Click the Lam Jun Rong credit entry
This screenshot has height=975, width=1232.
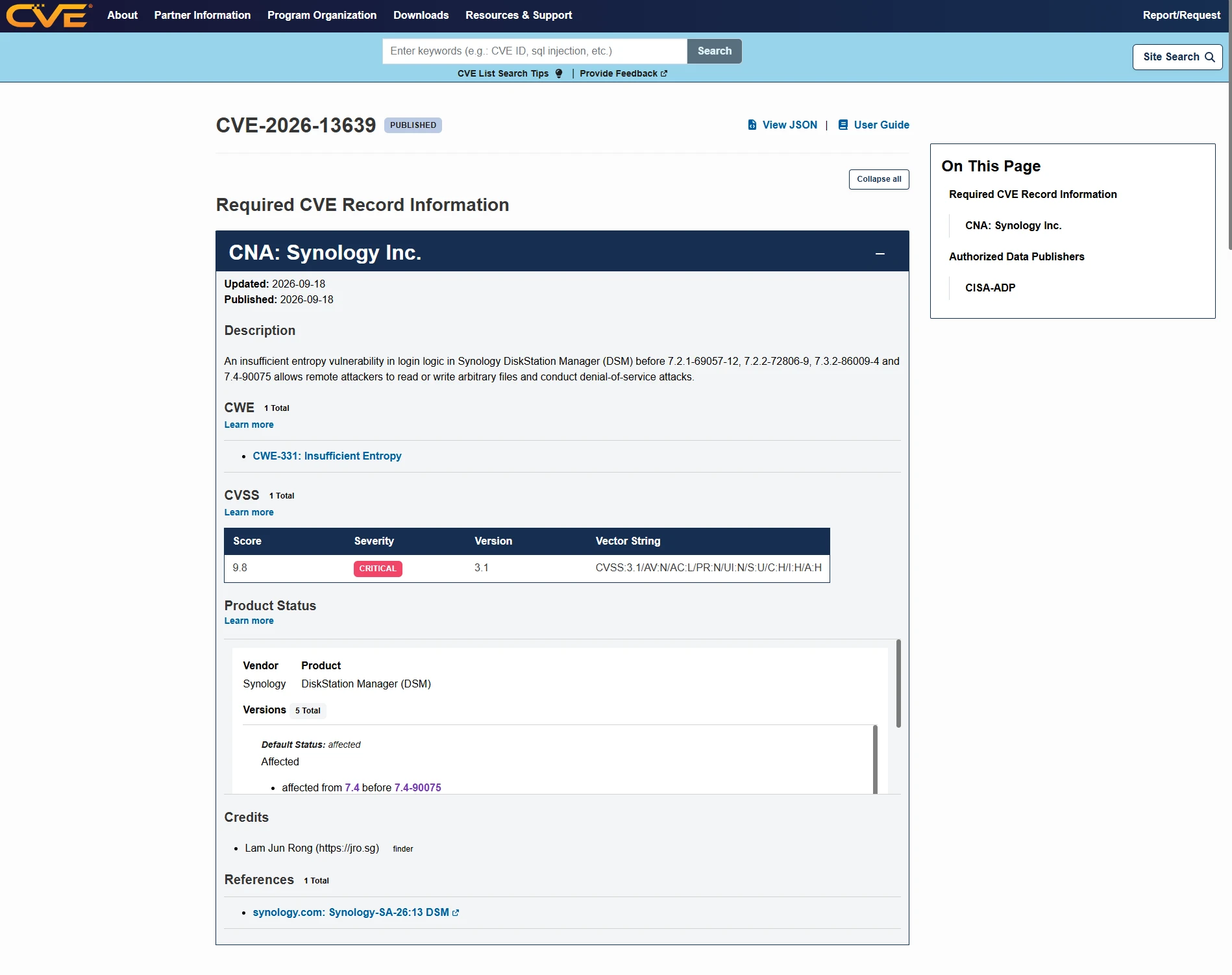pos(312,848)
